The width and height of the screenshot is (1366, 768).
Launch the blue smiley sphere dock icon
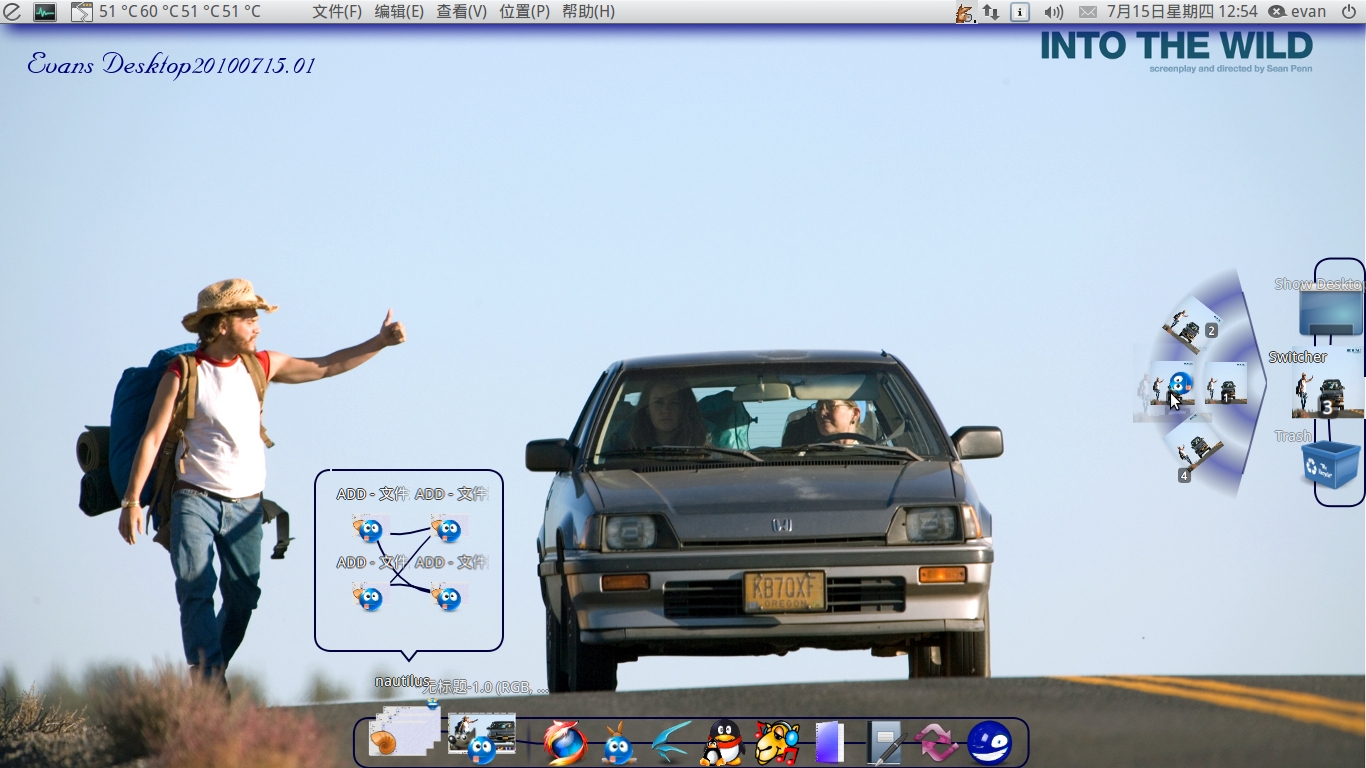990,743
